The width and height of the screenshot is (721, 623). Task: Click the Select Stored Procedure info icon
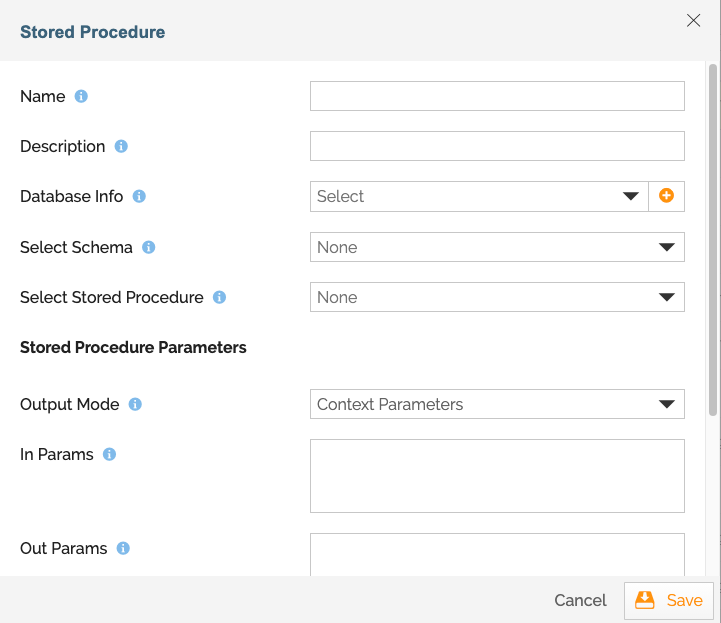point(220,297)
